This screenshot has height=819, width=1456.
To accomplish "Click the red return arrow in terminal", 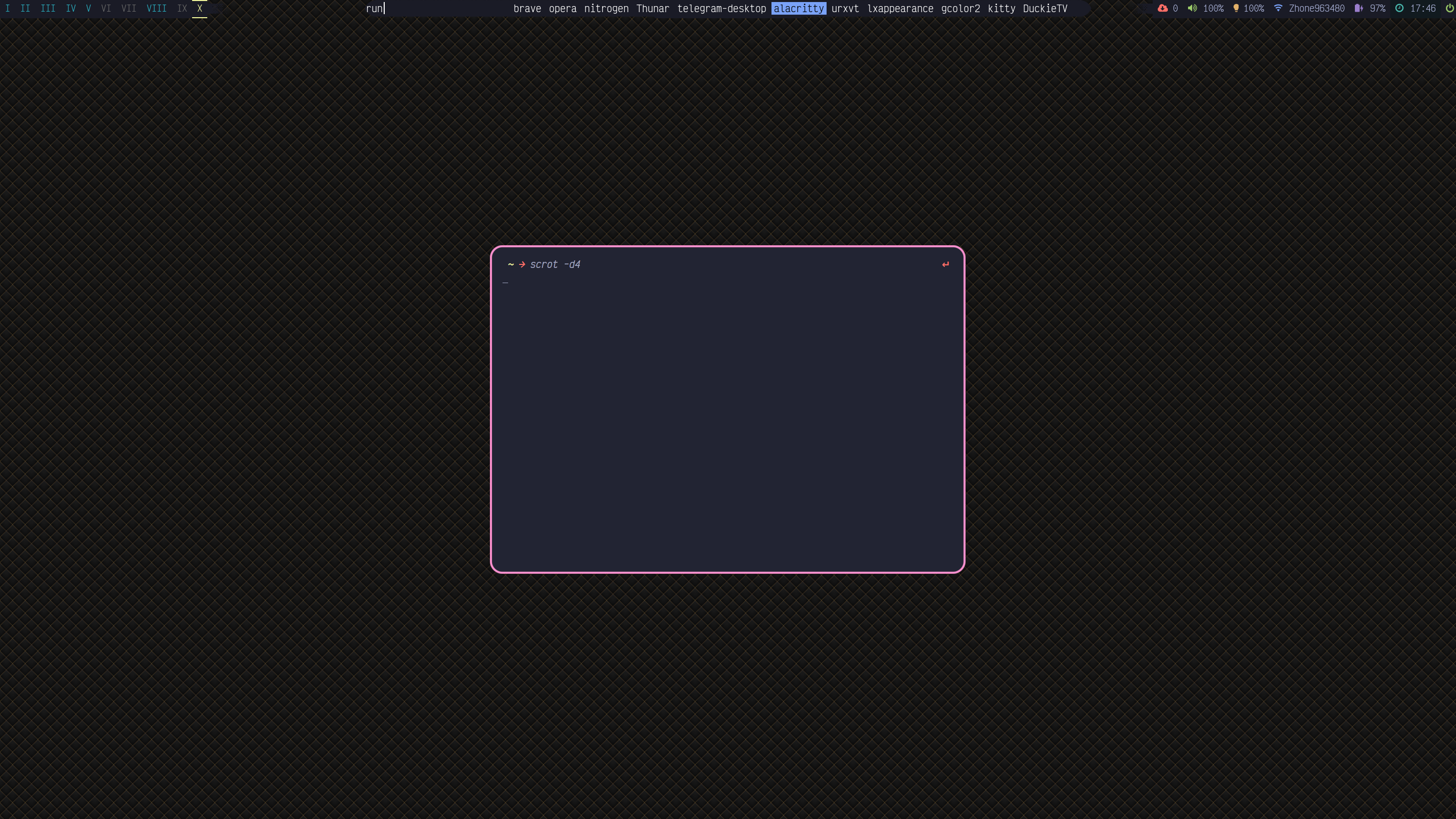I will (x=945, y=264).
